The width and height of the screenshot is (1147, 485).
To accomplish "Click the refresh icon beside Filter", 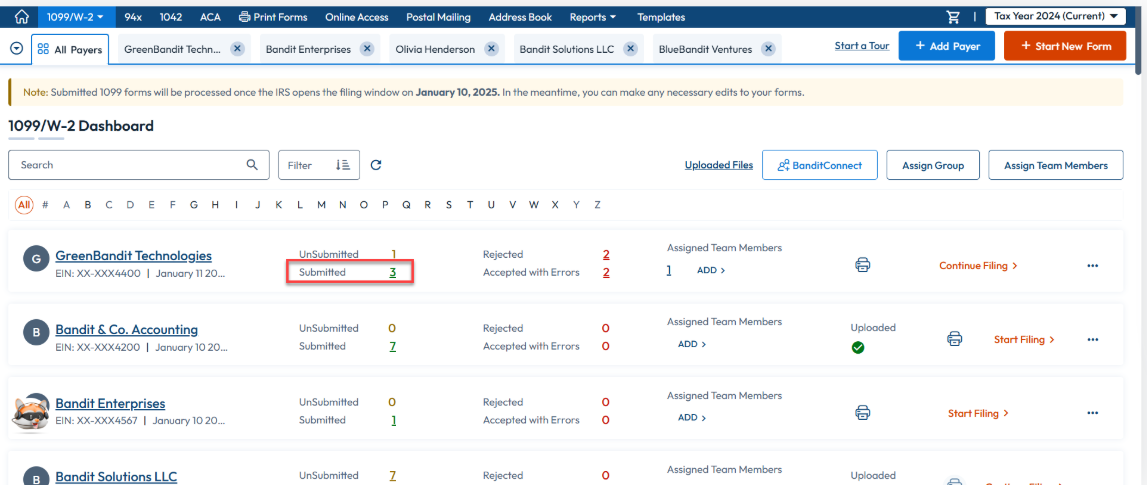I will click(x=376, y=165).
